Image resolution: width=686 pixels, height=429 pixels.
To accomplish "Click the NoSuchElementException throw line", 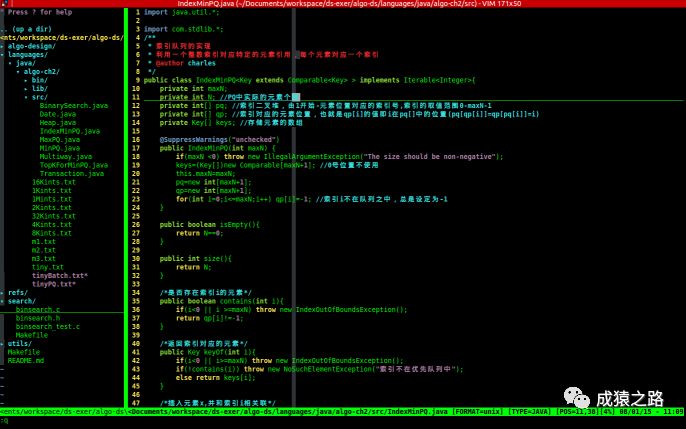I will pyautogui.click(x=319, y=369).
